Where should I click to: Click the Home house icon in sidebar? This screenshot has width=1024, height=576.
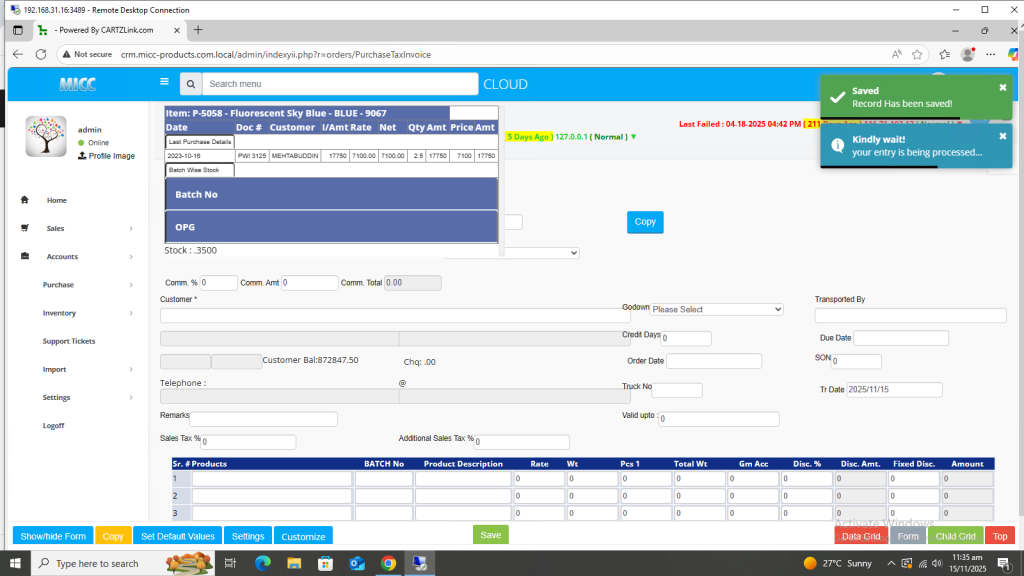[24, 200]
